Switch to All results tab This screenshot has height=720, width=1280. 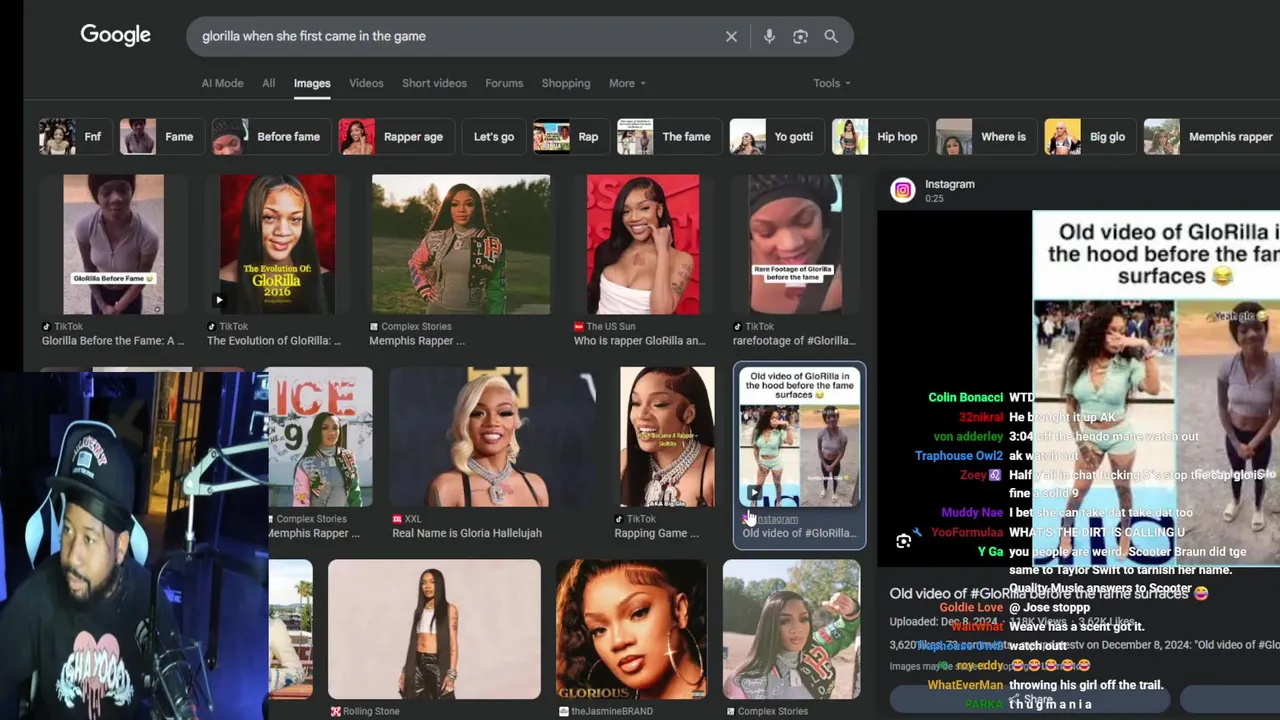(269, 83)
